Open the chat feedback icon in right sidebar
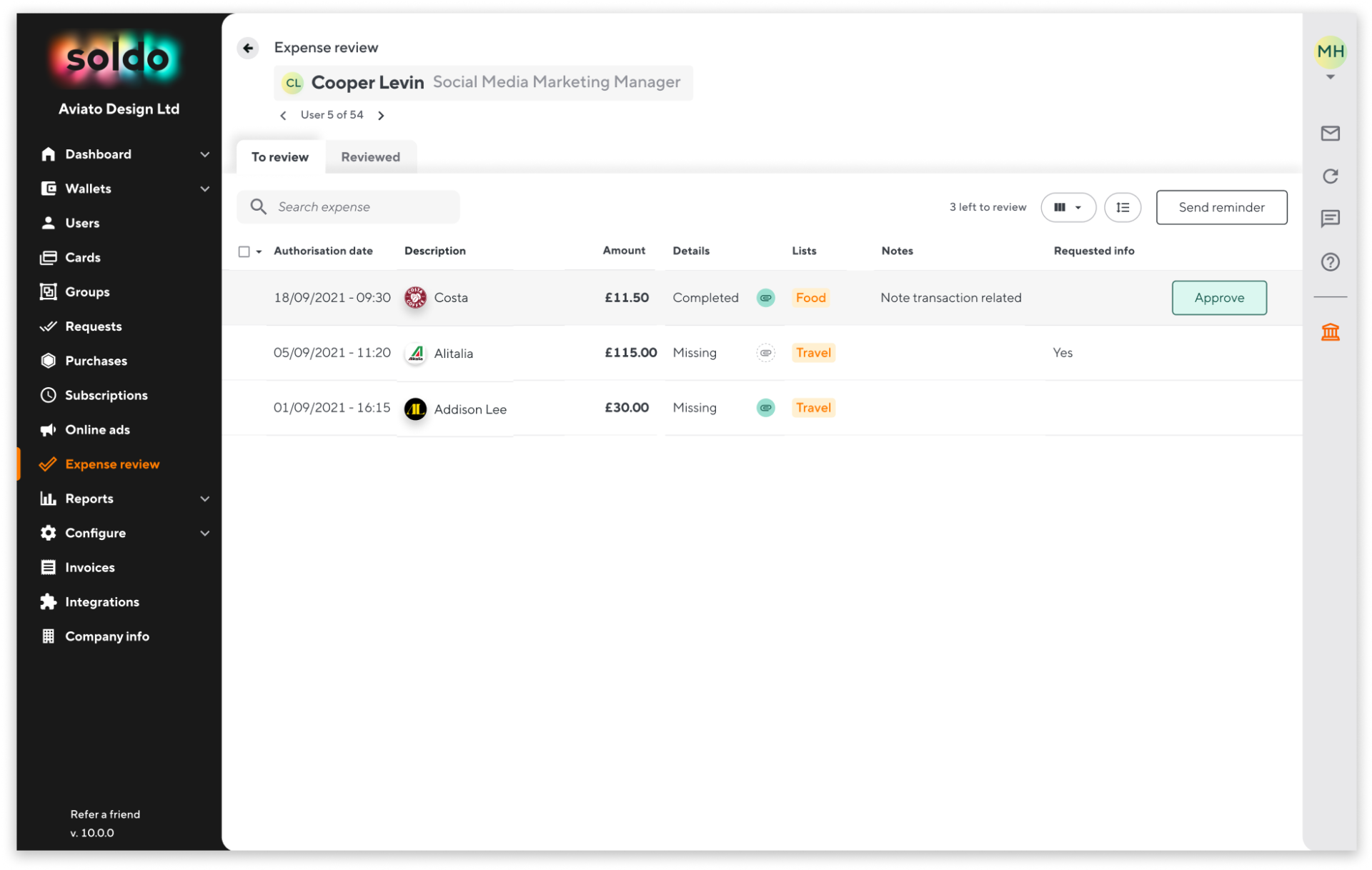 1330,219
